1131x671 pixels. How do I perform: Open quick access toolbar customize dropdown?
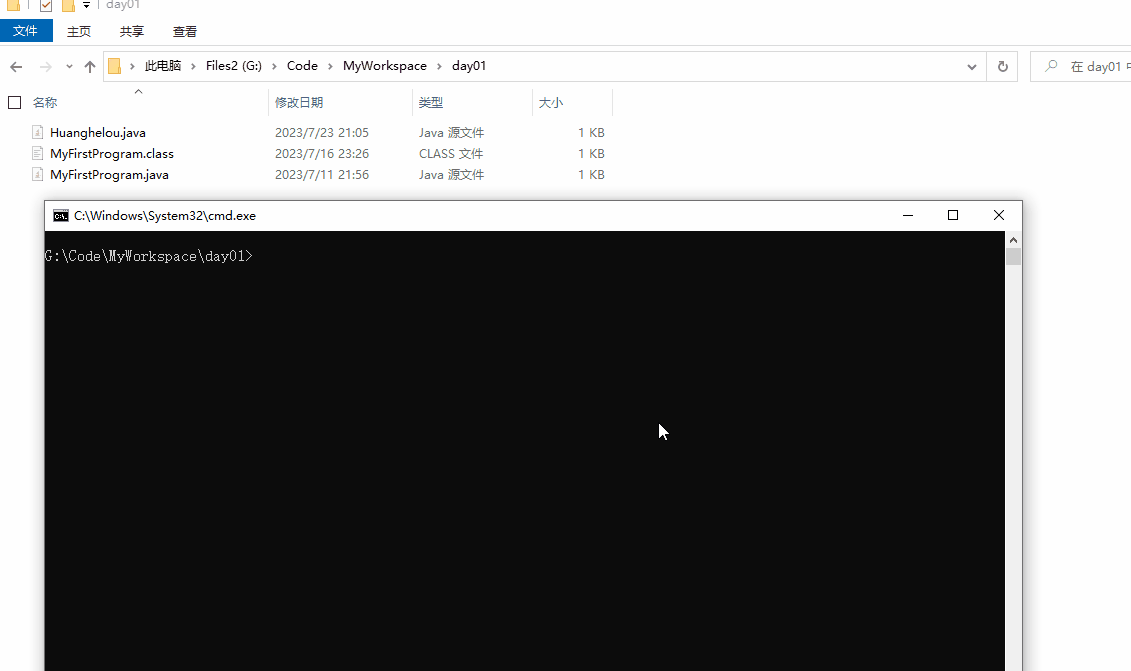pyautogui.click(x=86, y=6)
